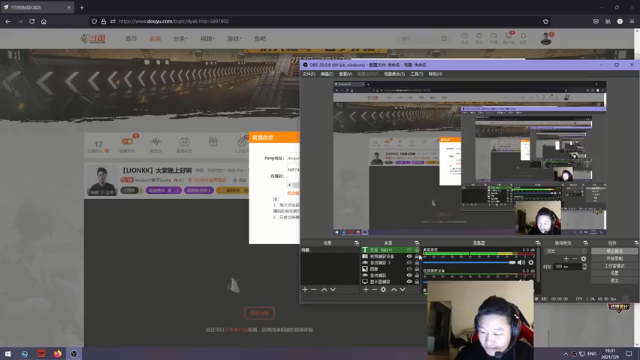640x360 pixels.
Task: Click the start recording button
Action: coord(614,258)
